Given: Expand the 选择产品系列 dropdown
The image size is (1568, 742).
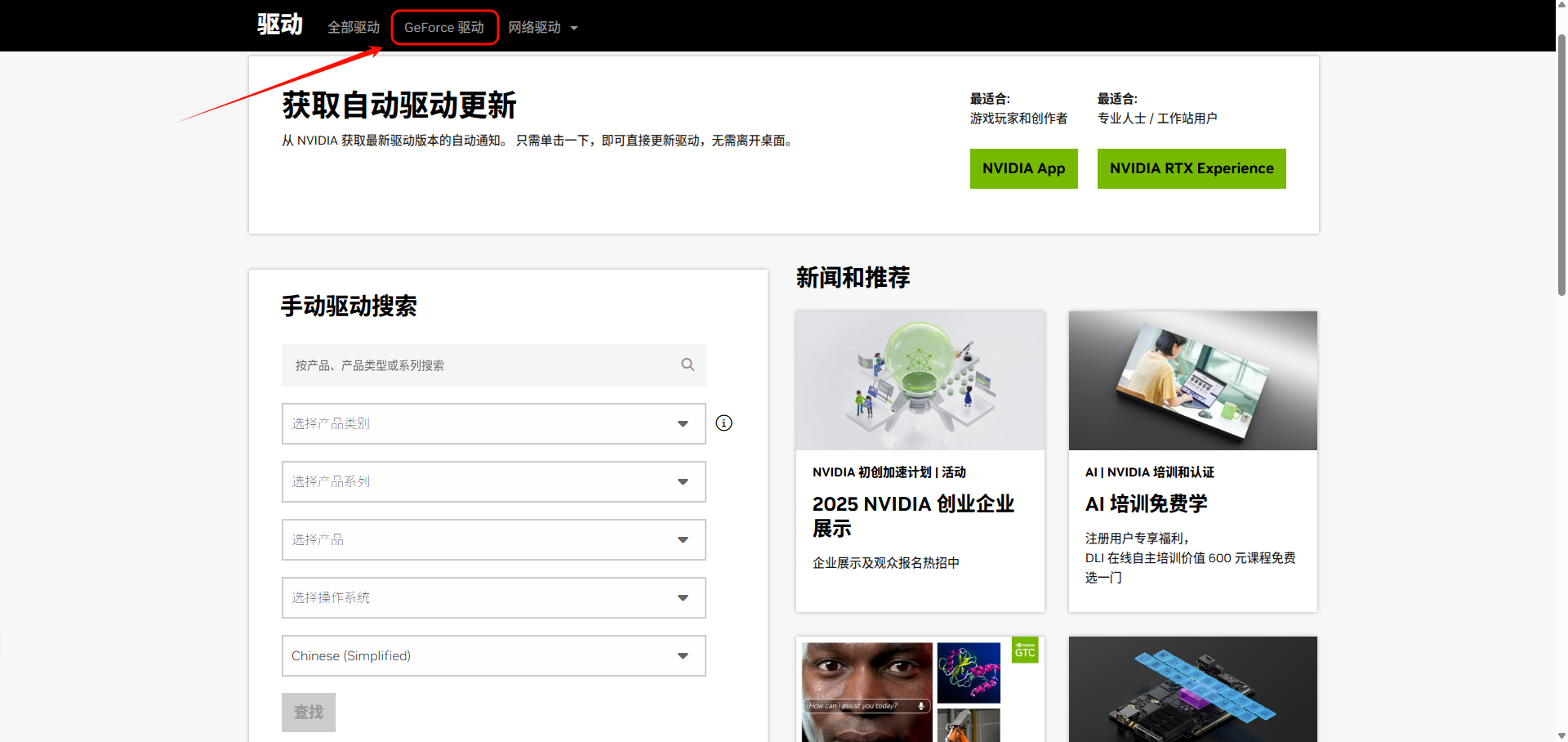Looking at the screenshot, I should (x=494, y=481).
